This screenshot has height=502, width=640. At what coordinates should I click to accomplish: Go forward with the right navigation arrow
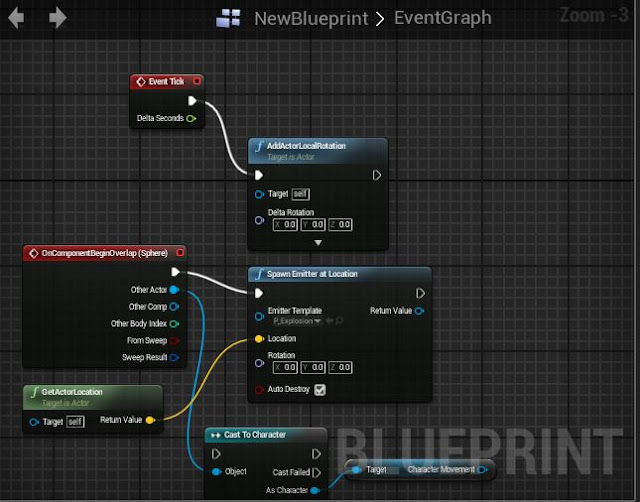point(58,18)
